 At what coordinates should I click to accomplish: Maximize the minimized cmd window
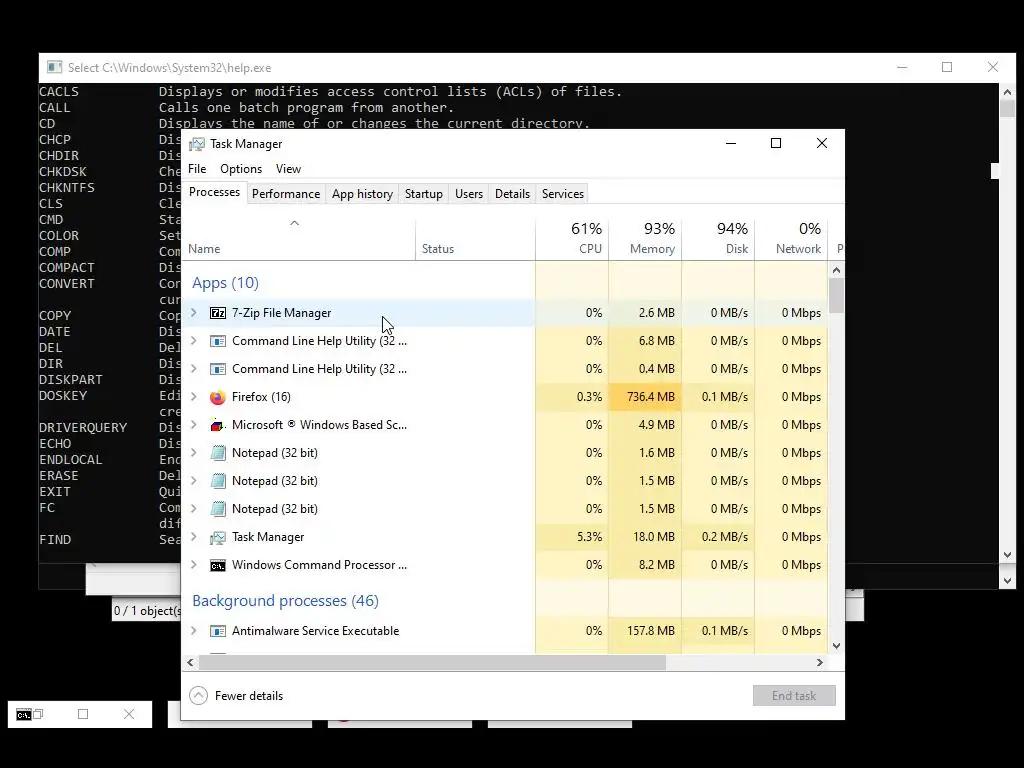(x=83, y=714)
